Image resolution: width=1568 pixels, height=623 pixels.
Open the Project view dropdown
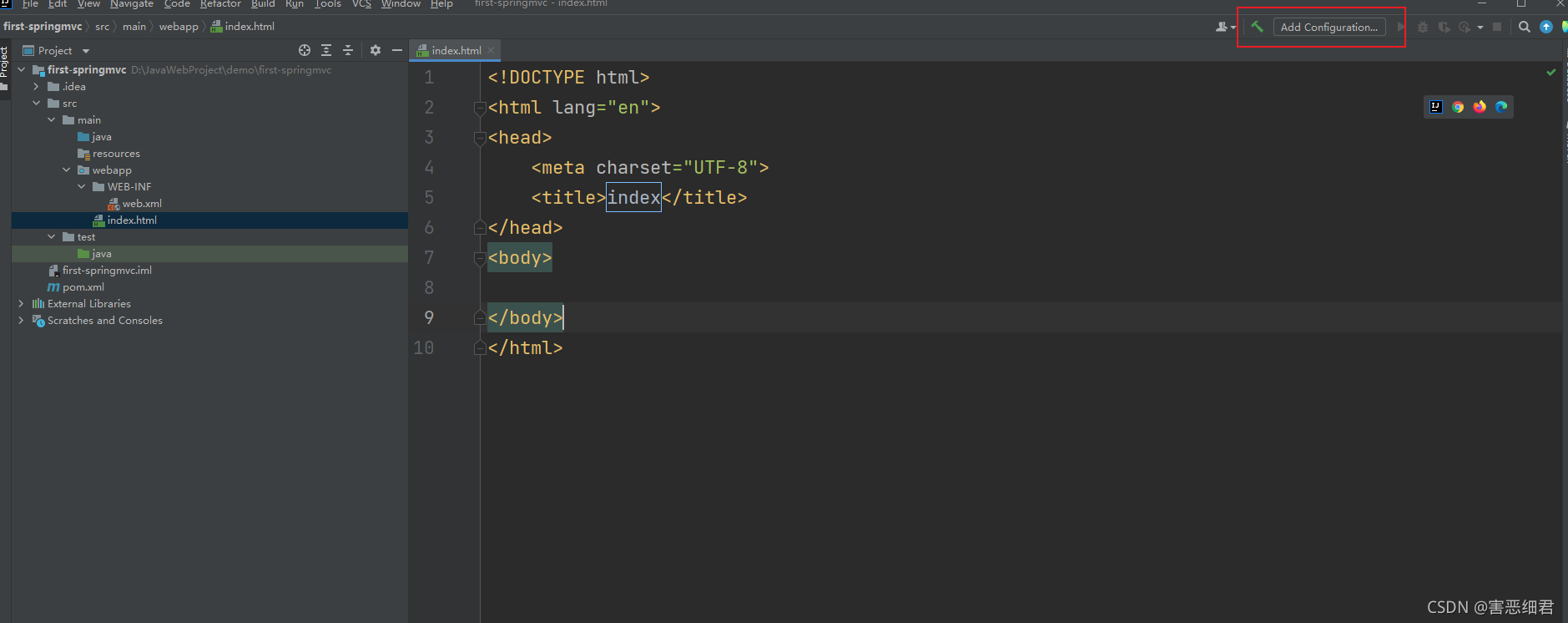(85, 51)
